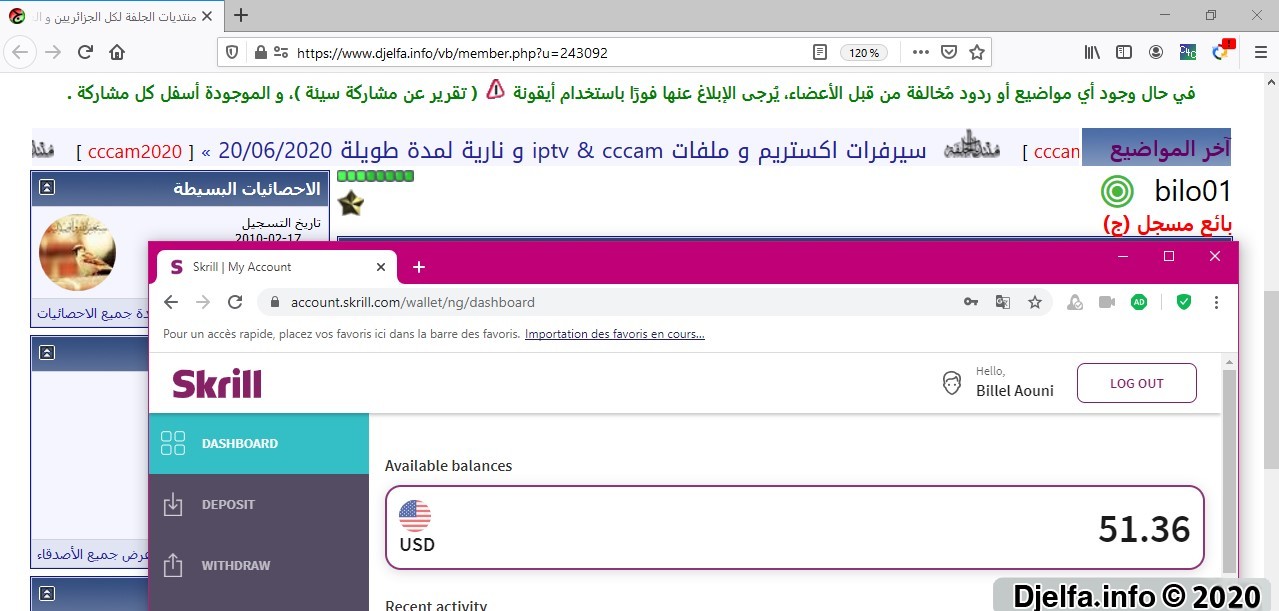Viewport: 1279px width, 611px height.
Task: Click the registration date 2010-02-17 text
Action: pyautogui.click(x=268, y=239)
